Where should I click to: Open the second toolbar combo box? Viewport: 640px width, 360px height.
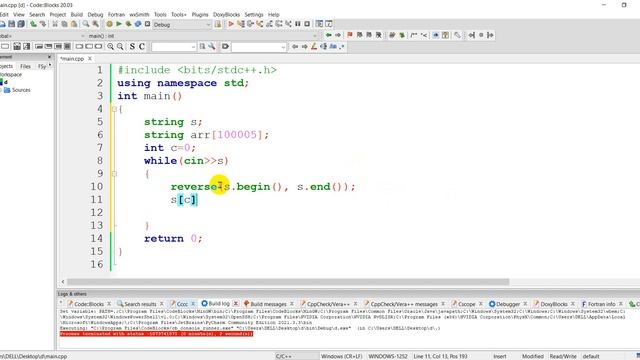(259, 47)
